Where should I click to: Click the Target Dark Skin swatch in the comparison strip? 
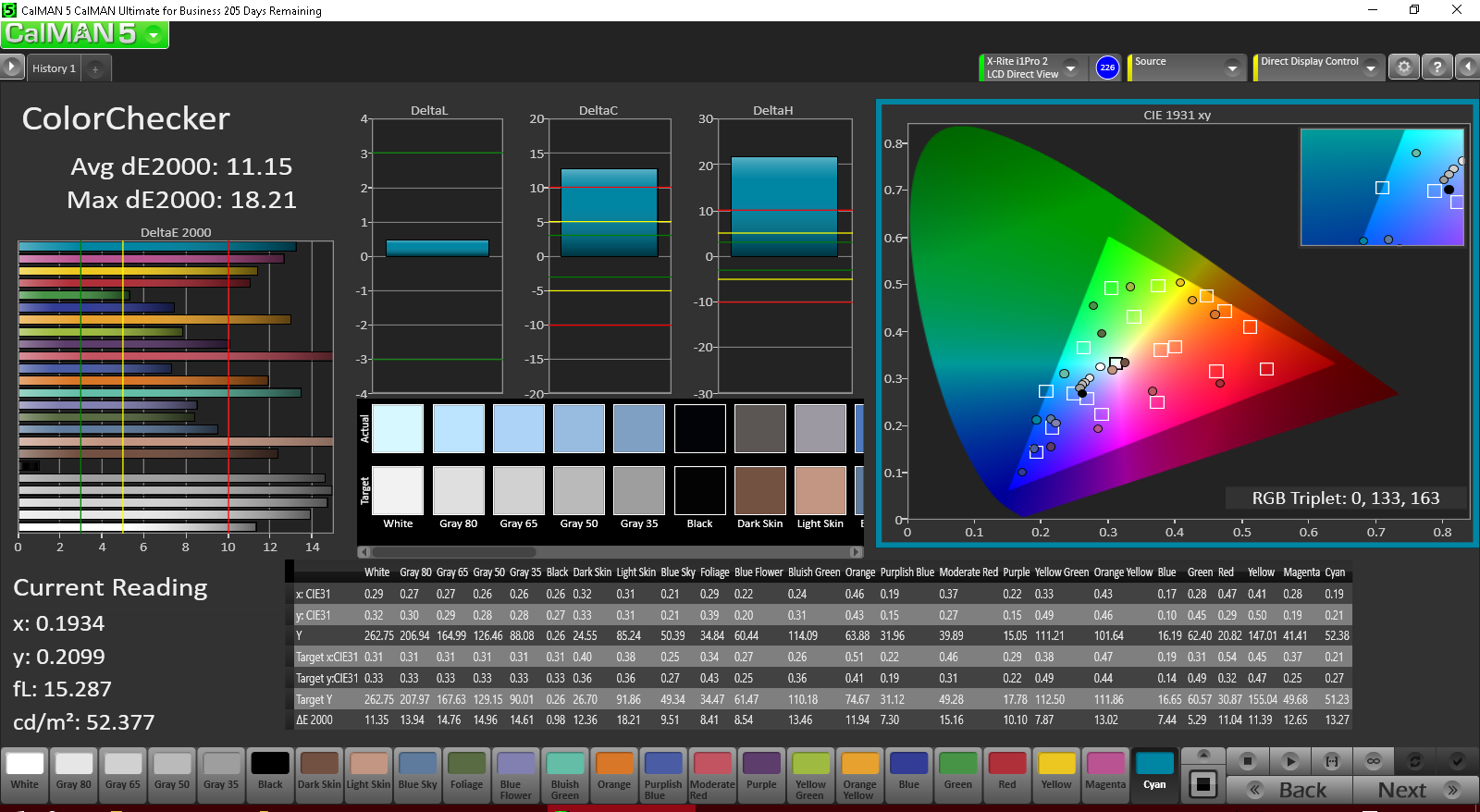tap(760, 490)
